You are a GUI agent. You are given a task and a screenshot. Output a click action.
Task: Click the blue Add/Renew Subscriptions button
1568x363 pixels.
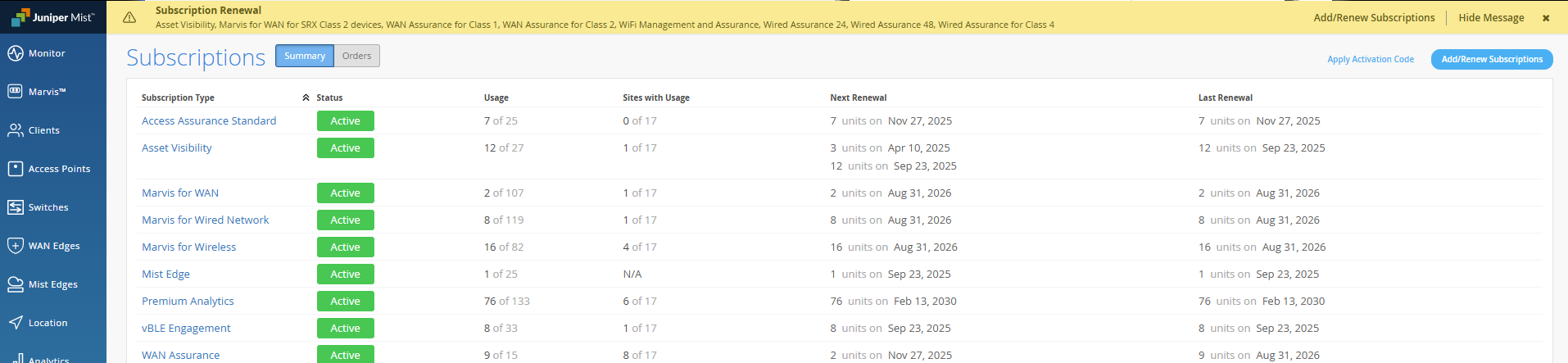[1492, 59]
